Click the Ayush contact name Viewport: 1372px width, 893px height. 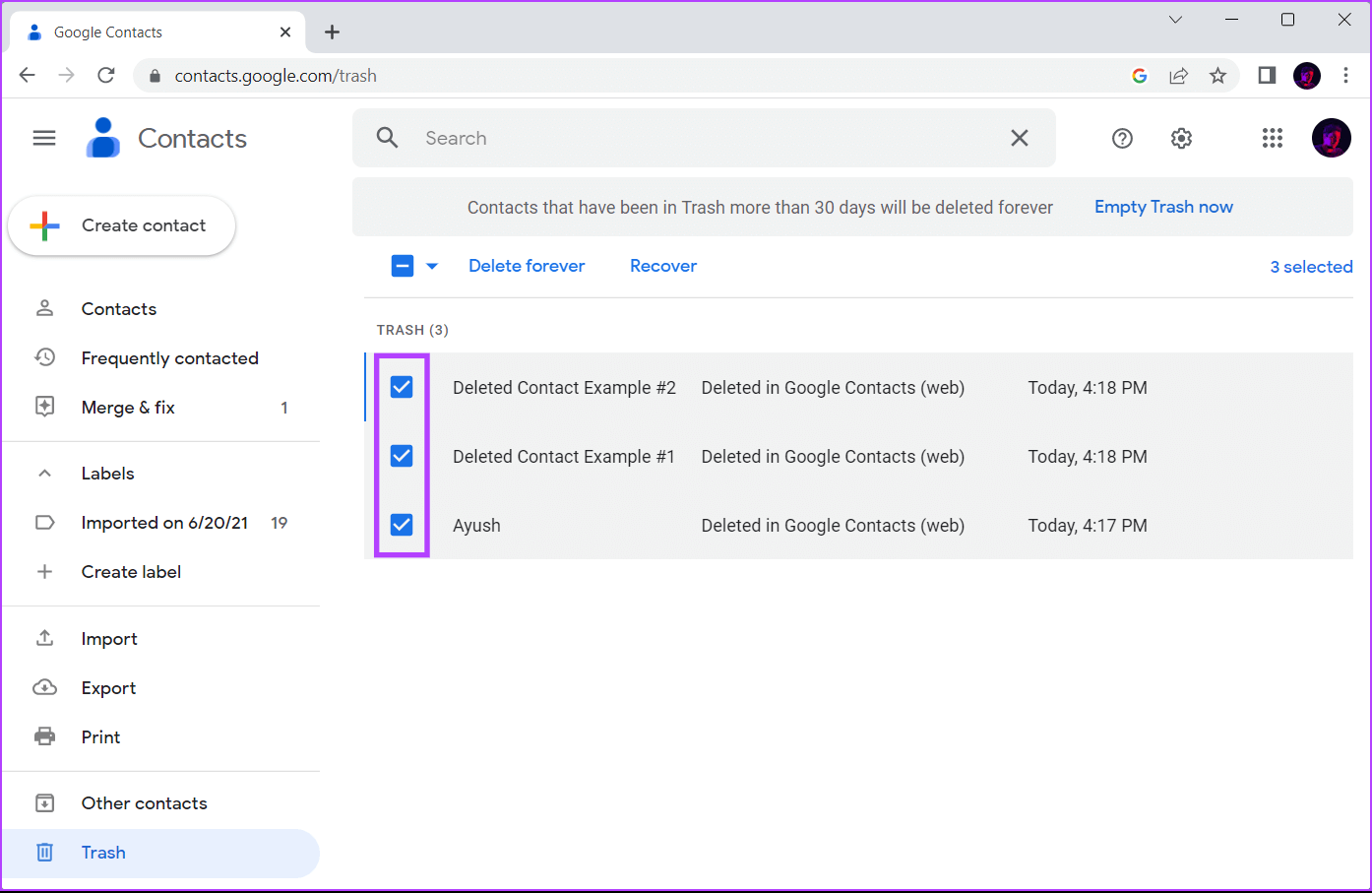click(x=476, y=526)
